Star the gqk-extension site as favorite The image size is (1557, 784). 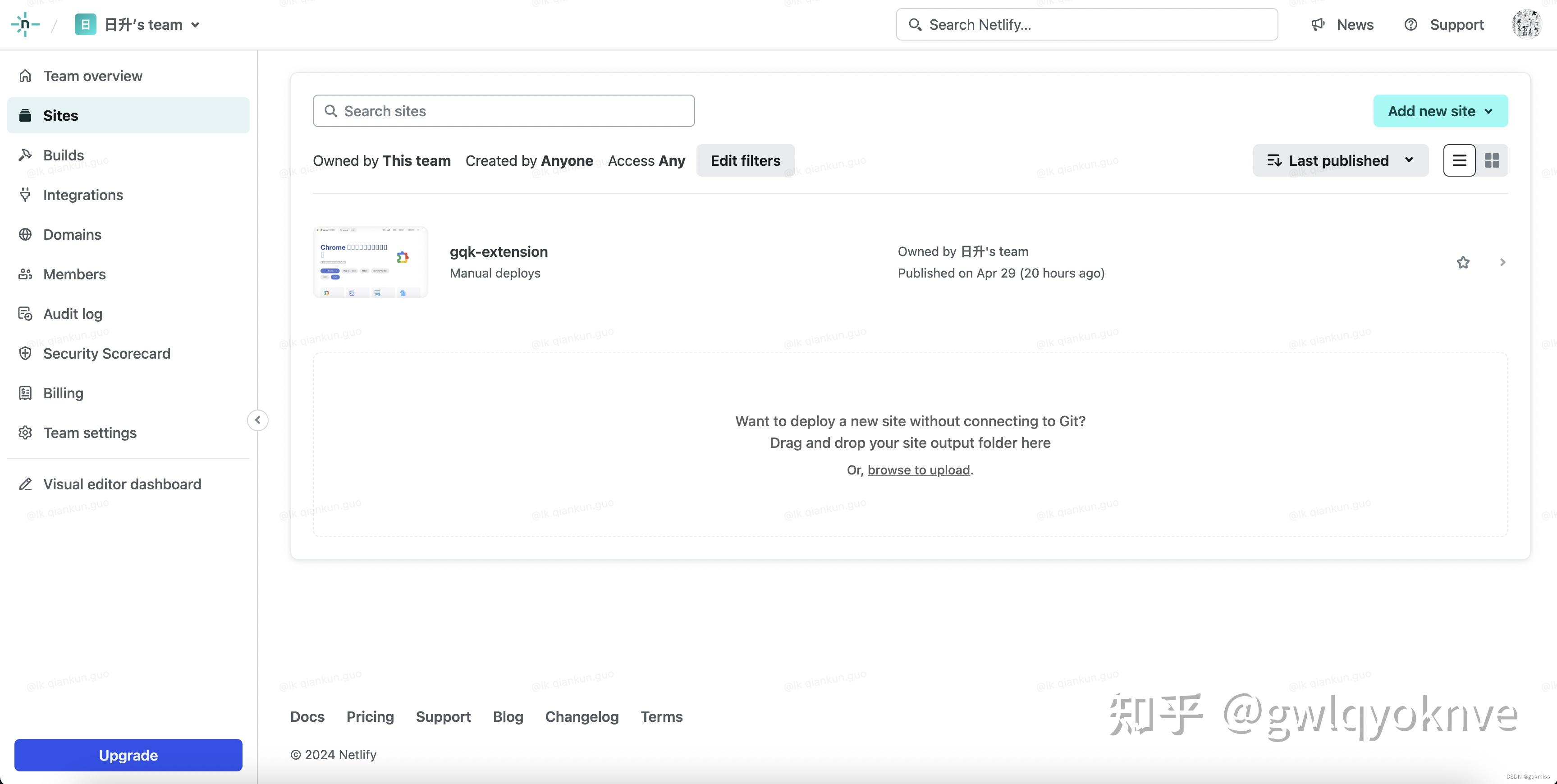pos(1463,261)
